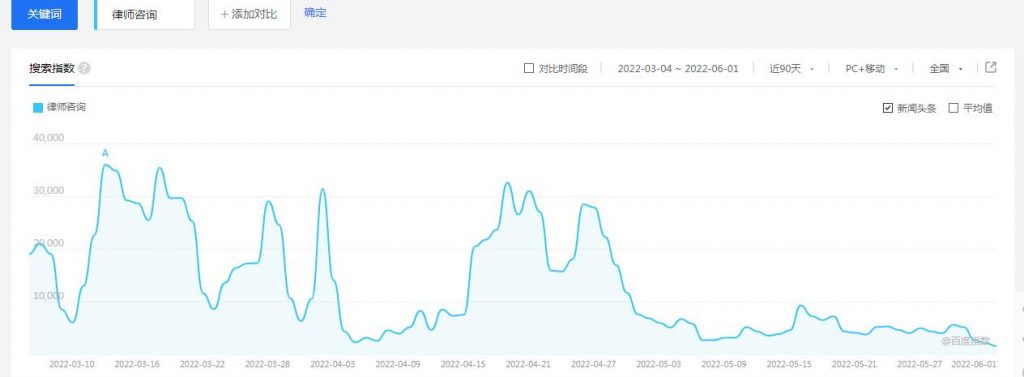Expand the PC+移动 device dropdown
Screen dimensions: 1024x377
click(x=872, y=69)
